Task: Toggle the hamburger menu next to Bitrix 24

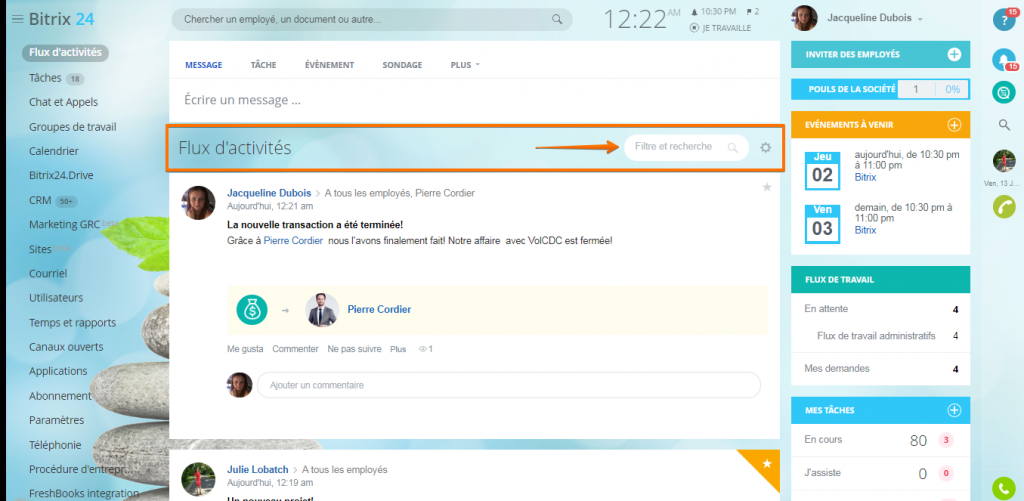Action: (18, 19)
